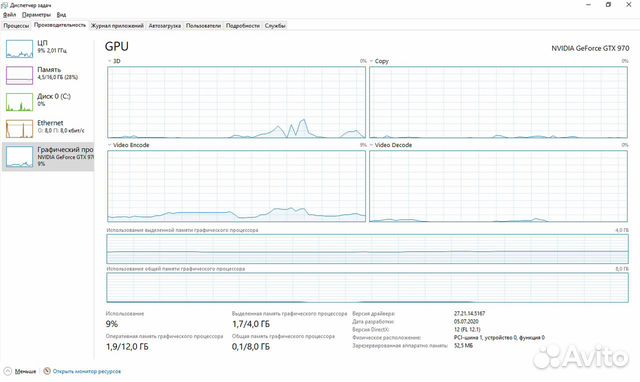
Task: Open the Video Encode graph dropdown
Action: pos(110,145)
